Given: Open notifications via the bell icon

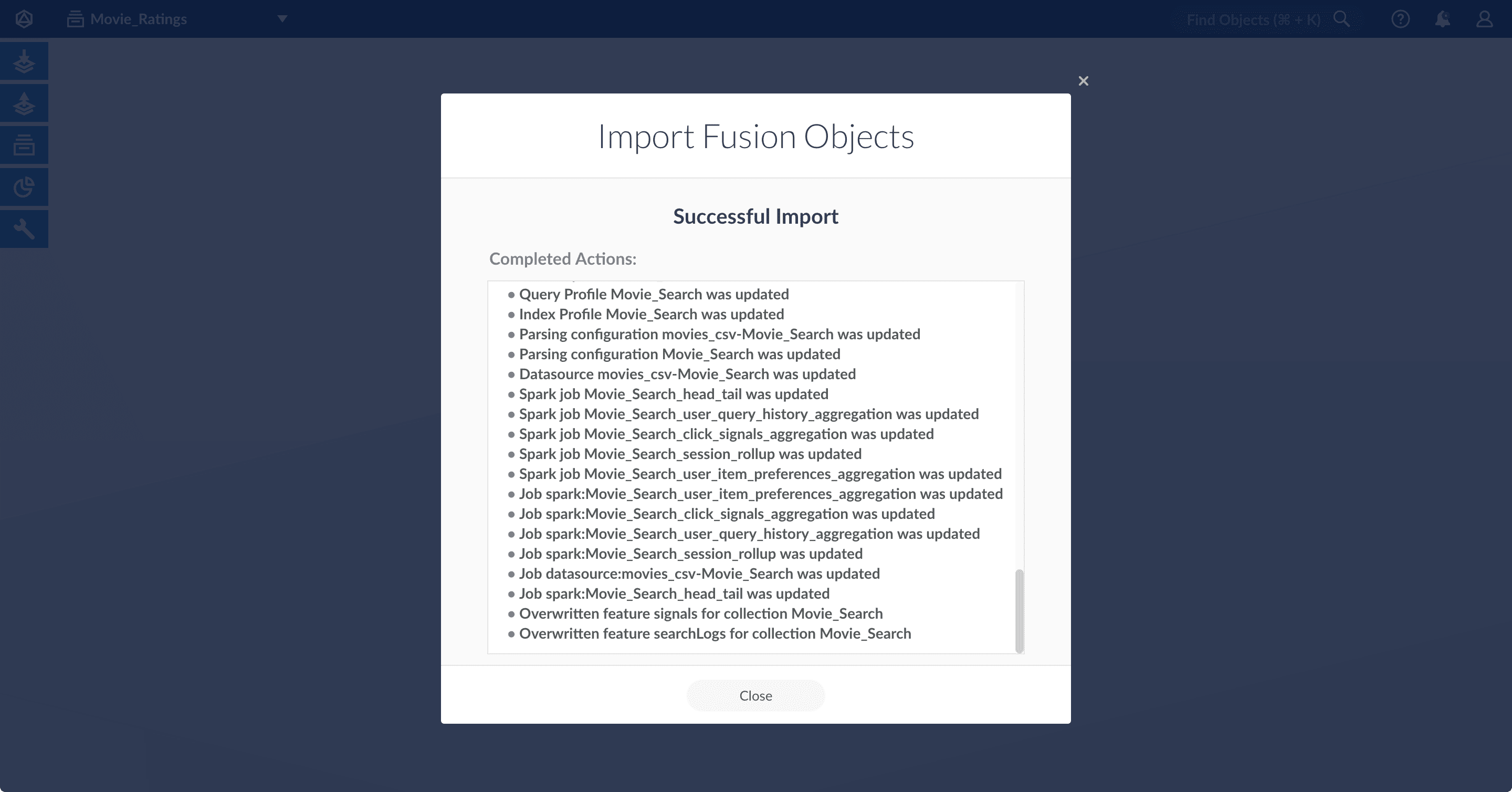Looking at the screenshot, I should (x=1442, y=18).
